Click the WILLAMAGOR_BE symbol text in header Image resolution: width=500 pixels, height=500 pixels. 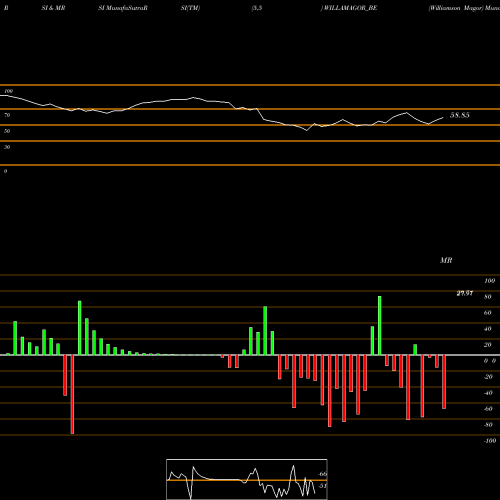(x=350, y=8)
